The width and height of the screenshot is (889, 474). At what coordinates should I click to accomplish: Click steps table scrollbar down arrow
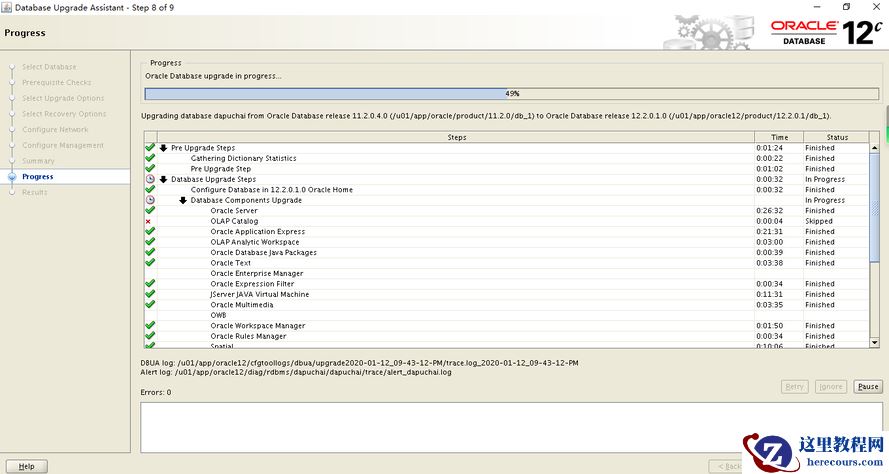point(874,342)
